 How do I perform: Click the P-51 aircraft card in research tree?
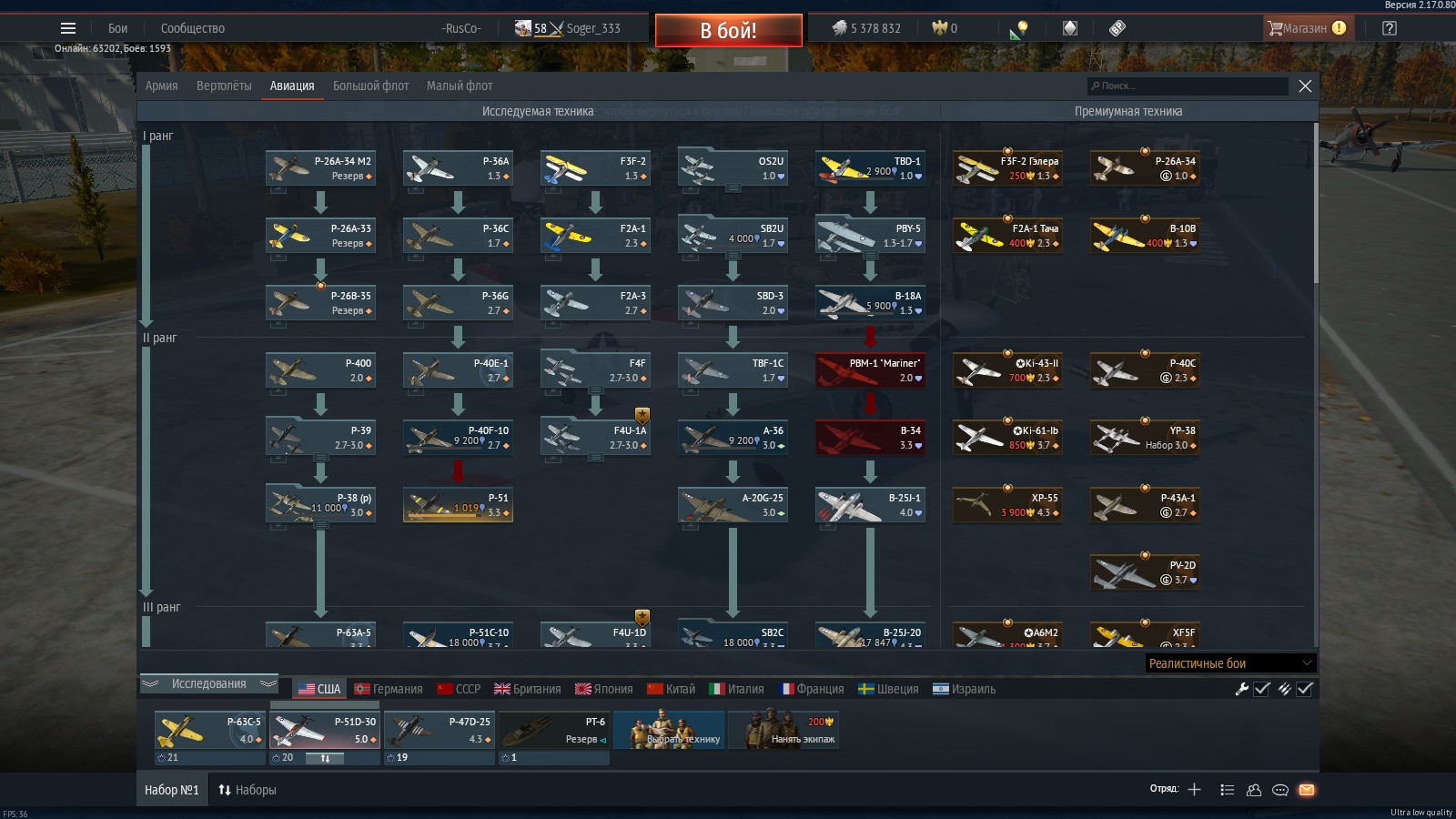coord(458,505)
